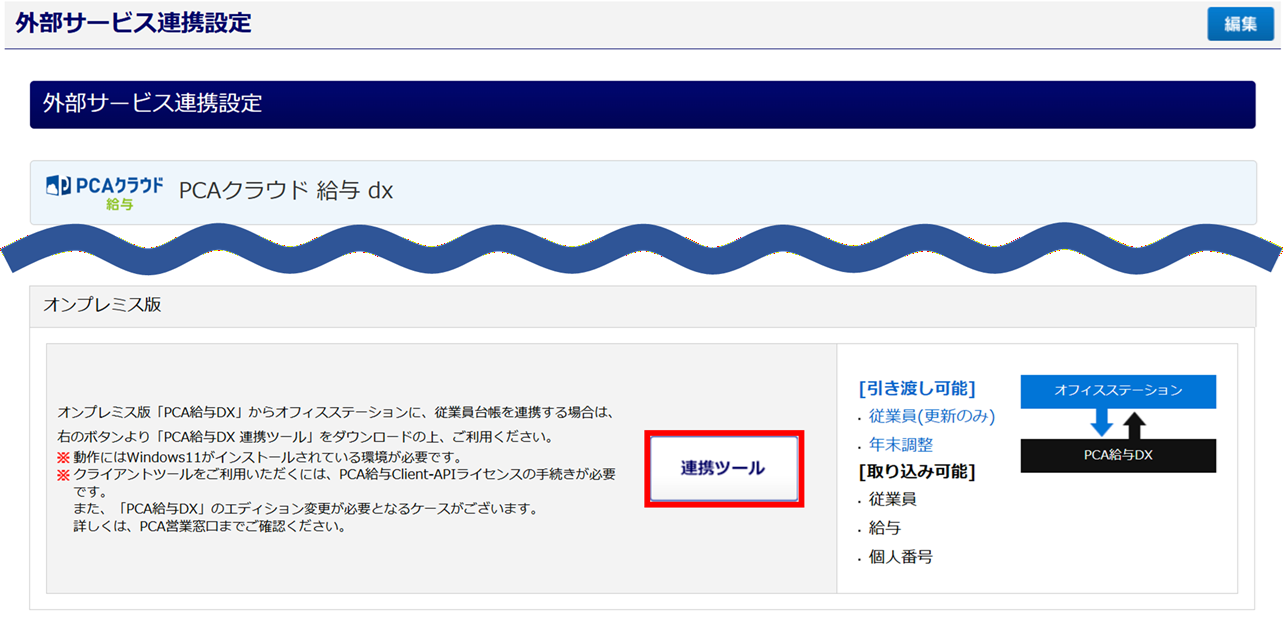The height and width of the screenshot is (617, 1283).
Task: Click the 編集 button
Action: [x=1240, y=24]
